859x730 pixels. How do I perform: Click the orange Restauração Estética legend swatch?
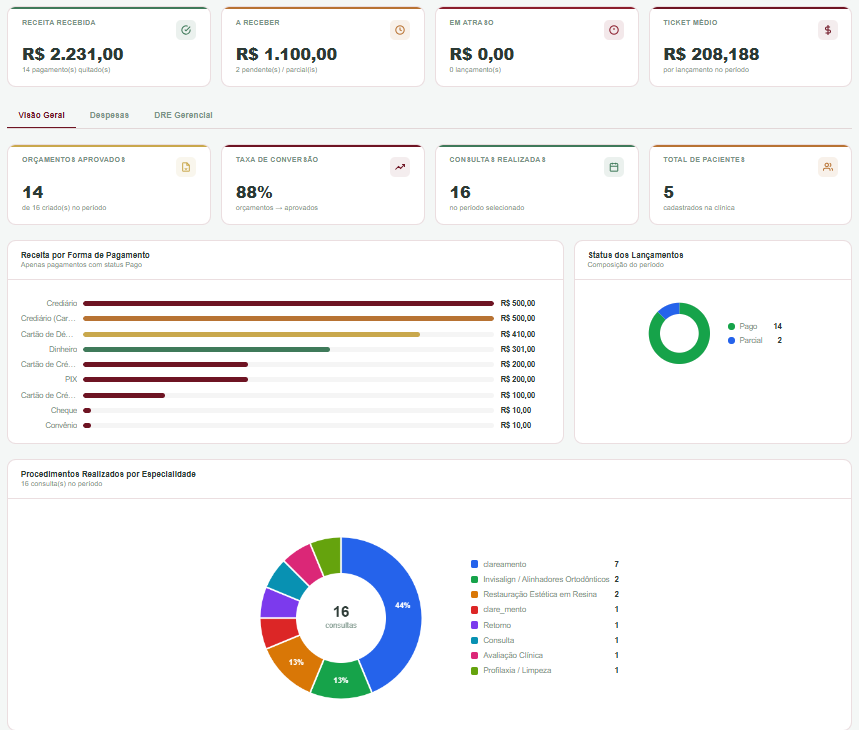(474, 594)
